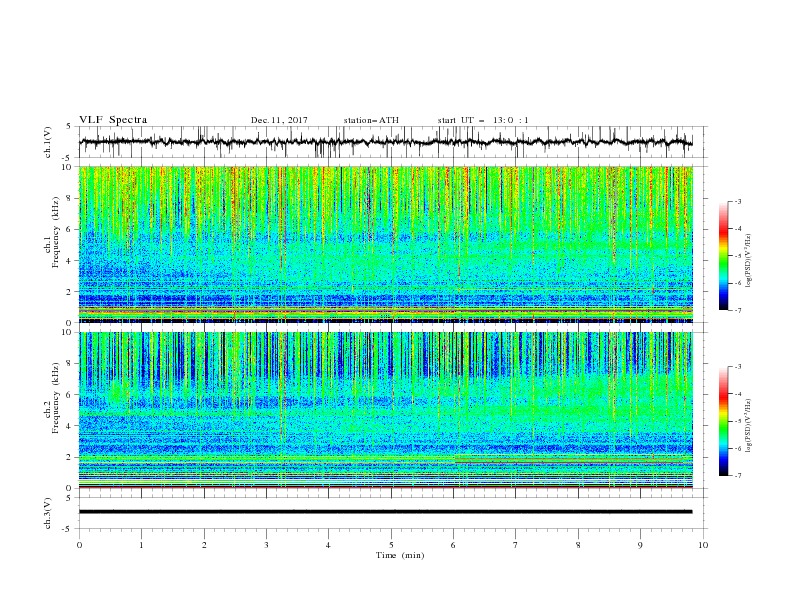This screenshot has width=792, height=612.
Task: Click the time axis tick "3"
Action: click(x=266, y=545)
